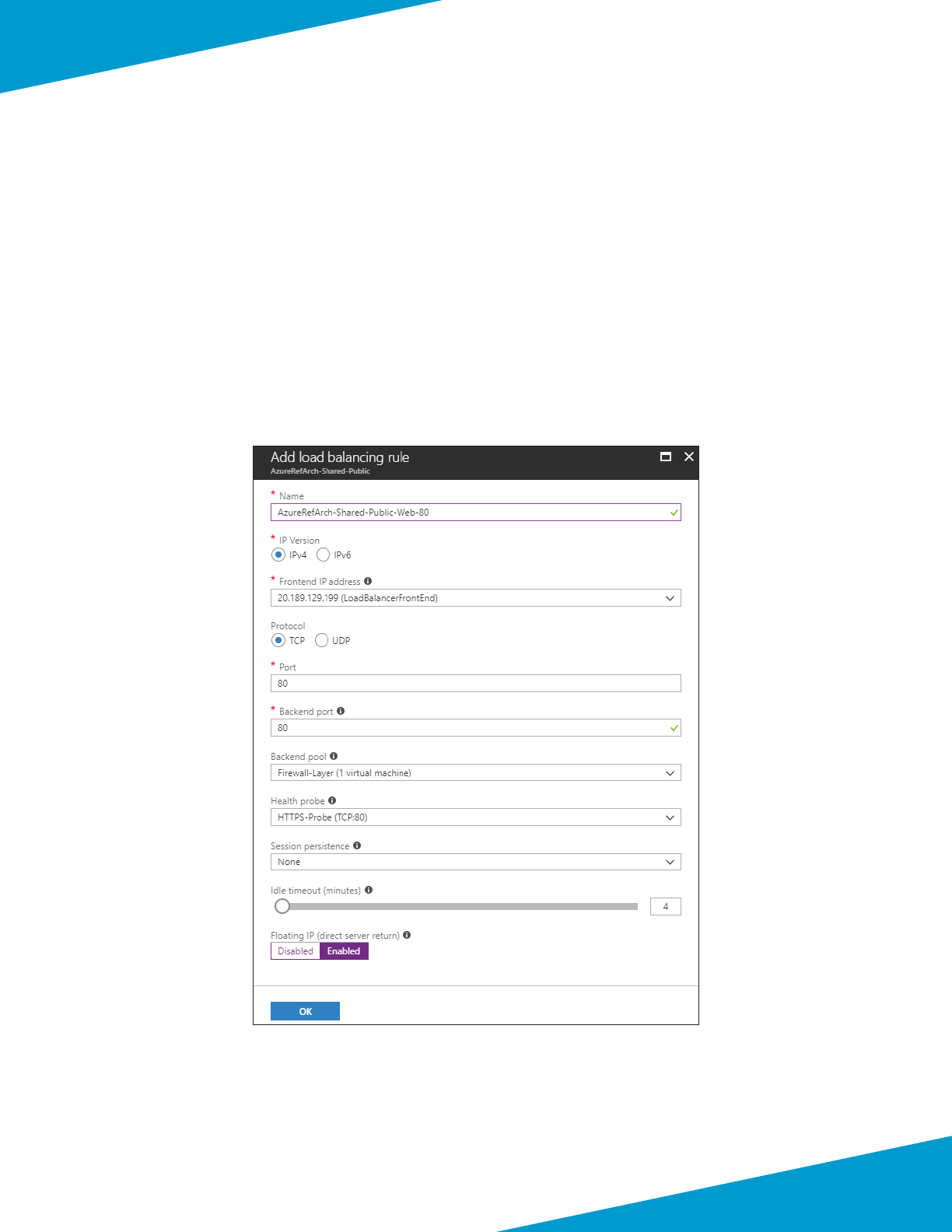Close the Add load balancing rule blade
This screenshot has height=1232, width=952.
[x=689, y=457]
